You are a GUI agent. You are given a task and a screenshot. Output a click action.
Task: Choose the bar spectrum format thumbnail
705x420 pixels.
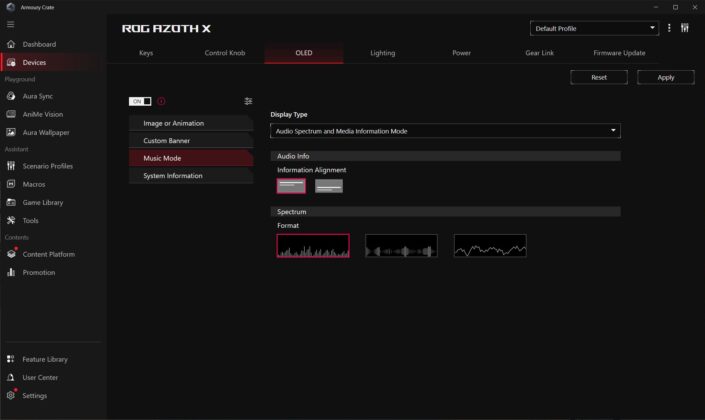pos(313,246)
